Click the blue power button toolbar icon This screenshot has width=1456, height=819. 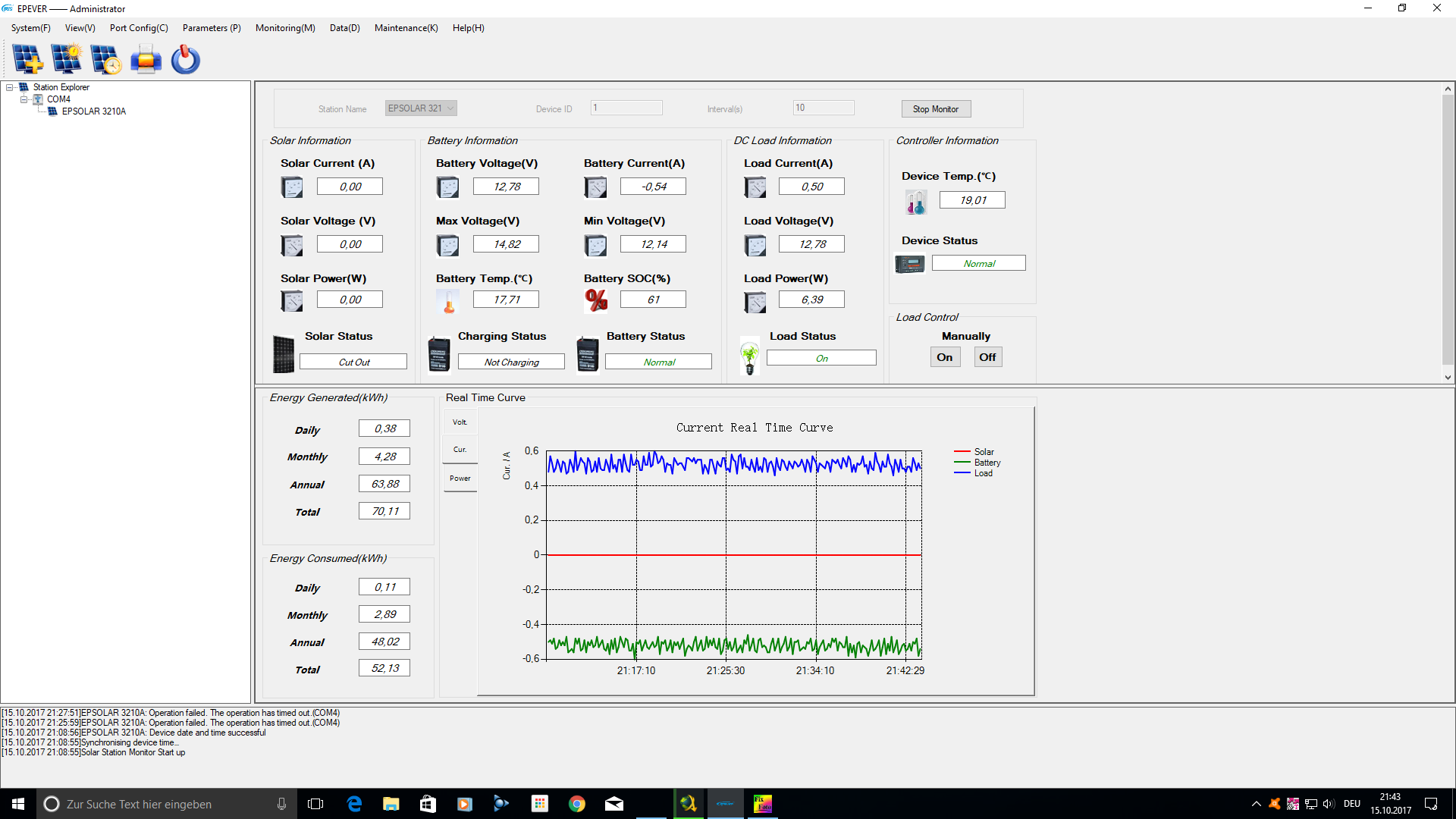pos(185,59)
